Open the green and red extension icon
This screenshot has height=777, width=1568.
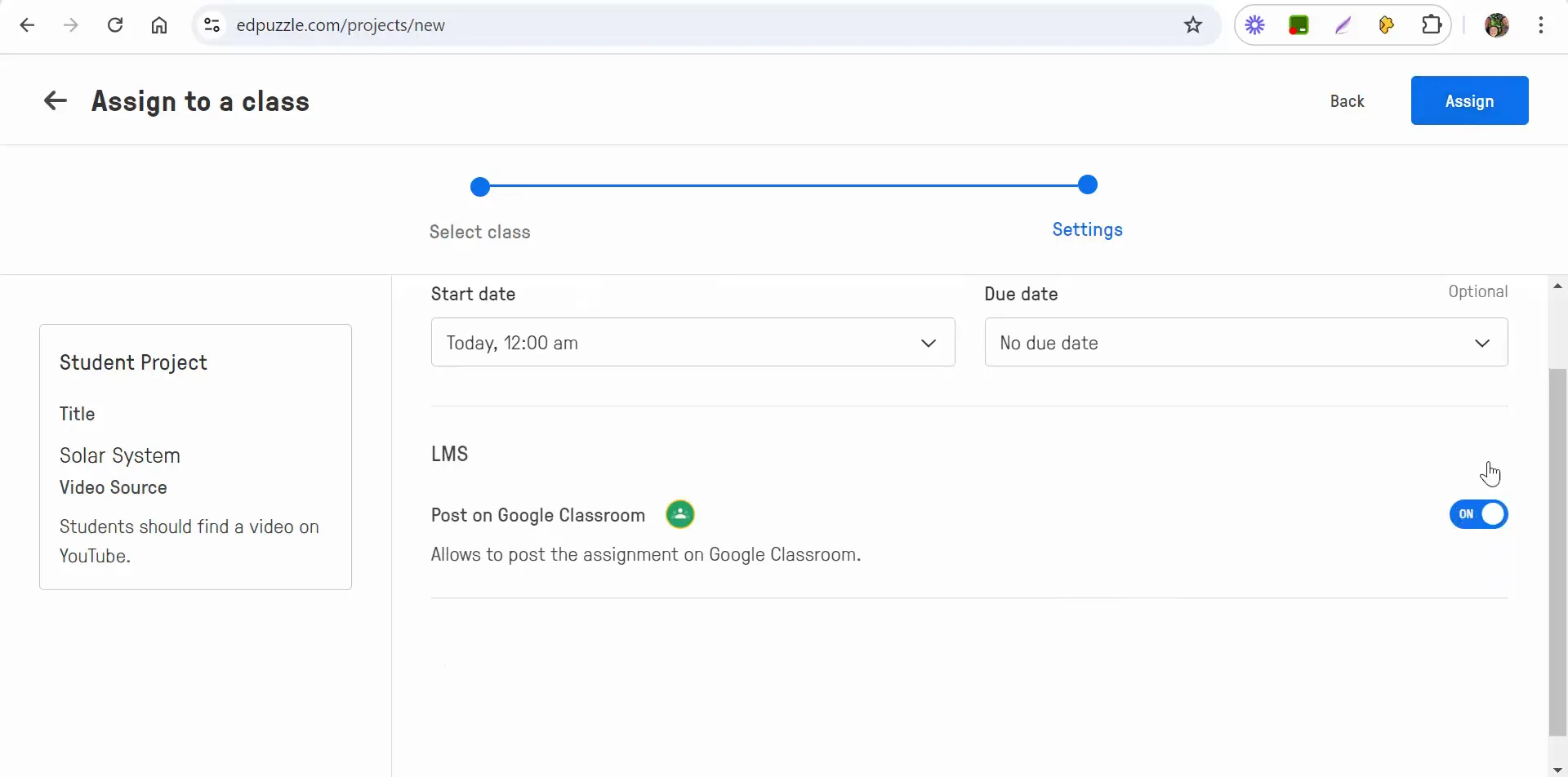click(x=1298, y=25)
